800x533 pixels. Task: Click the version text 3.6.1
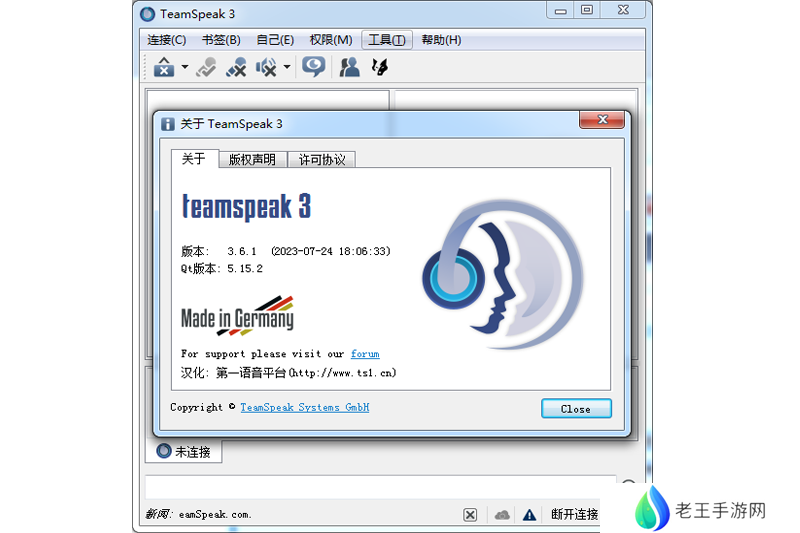click(x=242, y=251)
